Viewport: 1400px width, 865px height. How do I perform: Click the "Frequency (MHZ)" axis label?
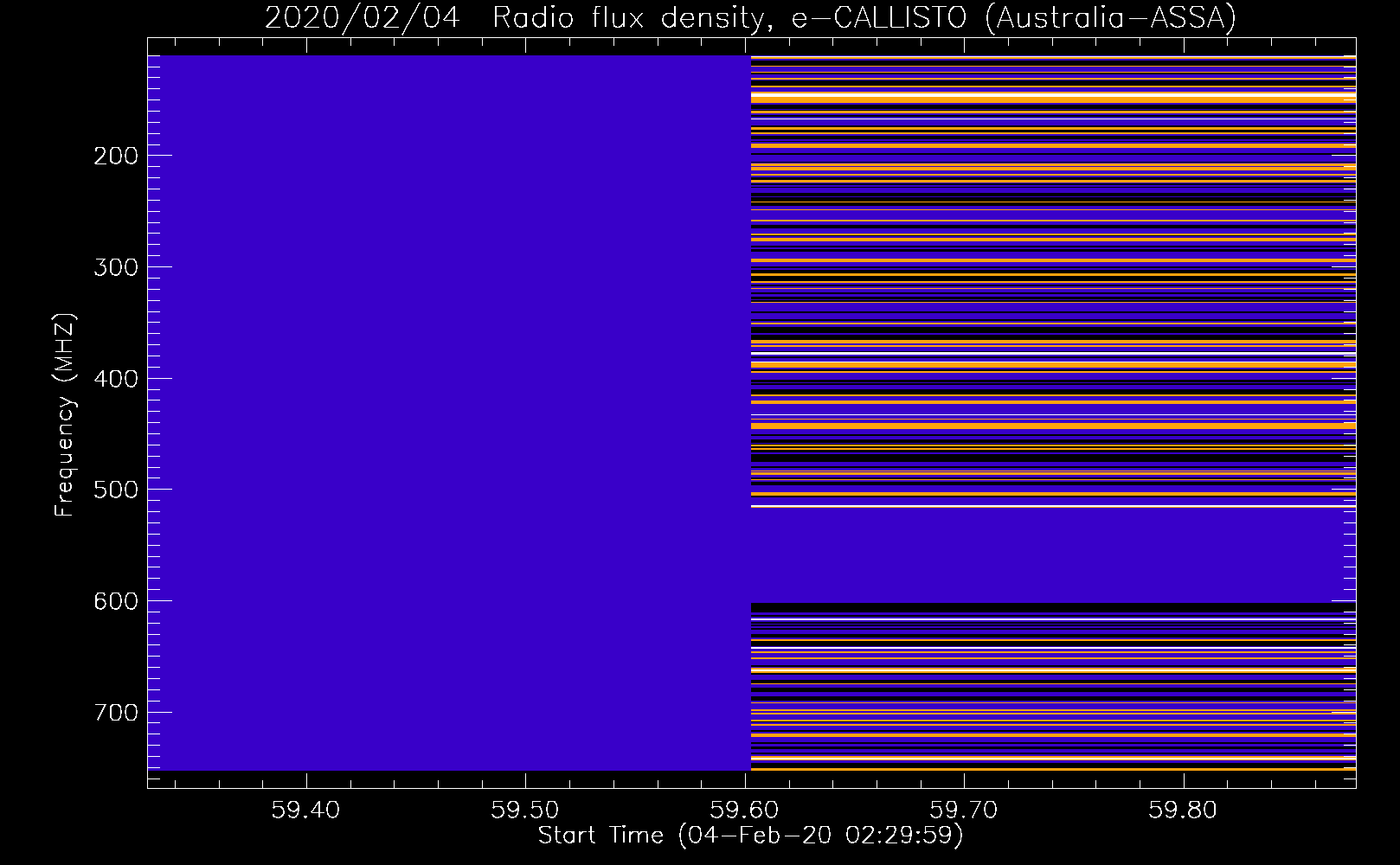[x=64, y=414]
